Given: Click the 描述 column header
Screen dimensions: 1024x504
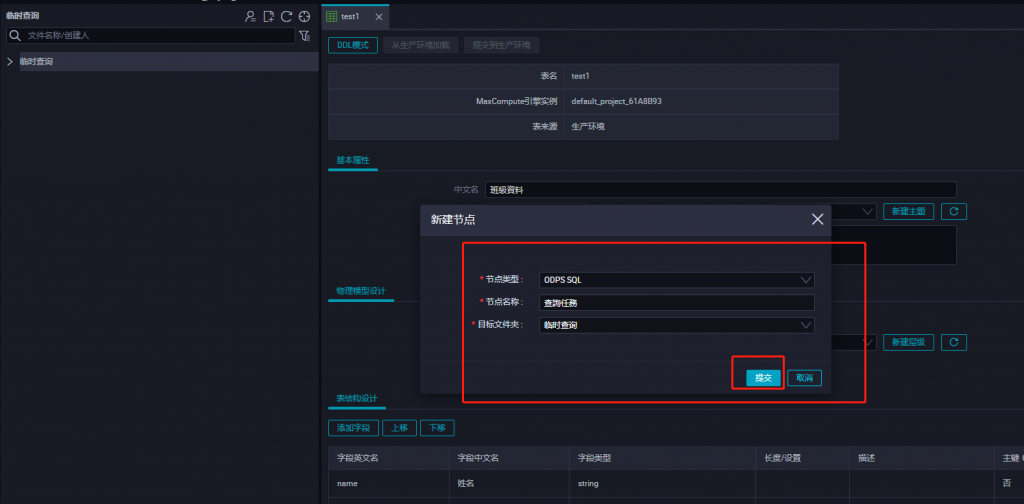Looking at the screenshot, I should (x=921, y=458).
